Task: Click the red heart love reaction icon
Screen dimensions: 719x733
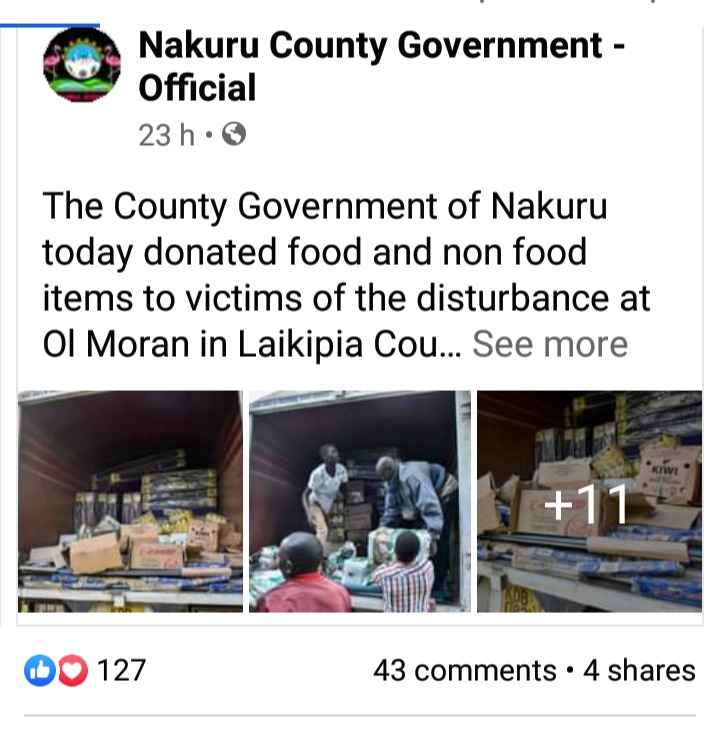Action: [x=72, y=670]
